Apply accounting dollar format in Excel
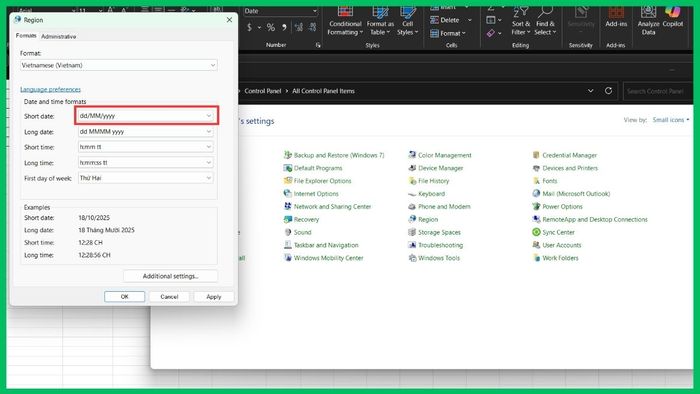Screen dimensions: 700x394 coord(249,27)
